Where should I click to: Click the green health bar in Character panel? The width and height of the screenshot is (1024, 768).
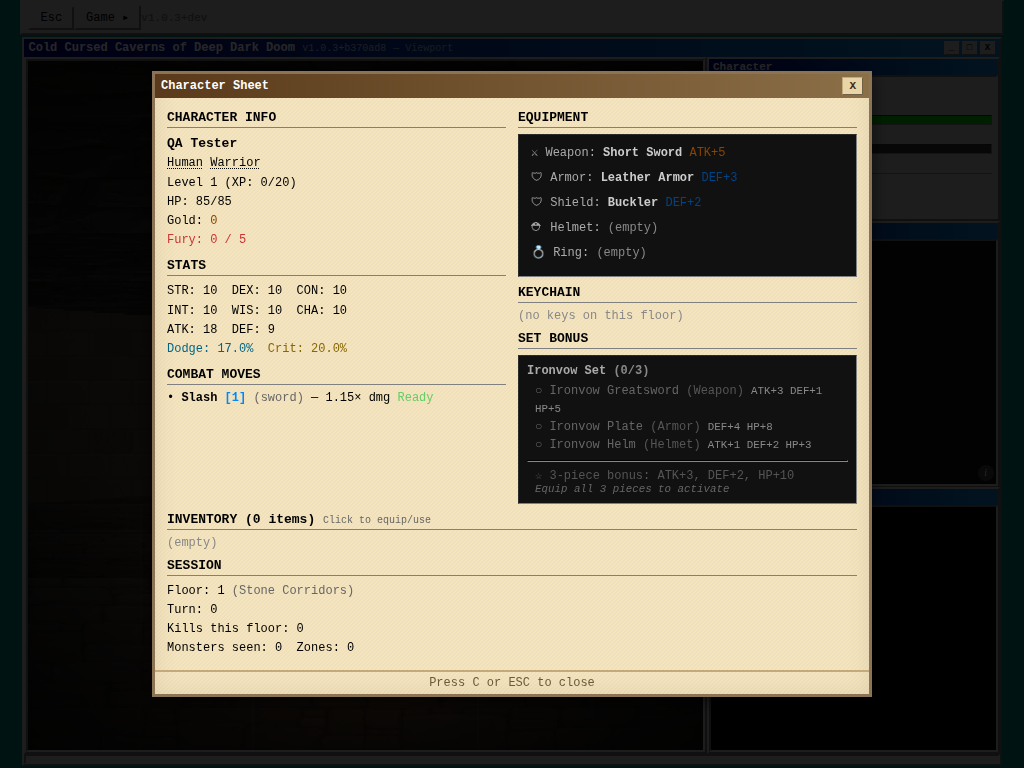coord(932,120)
